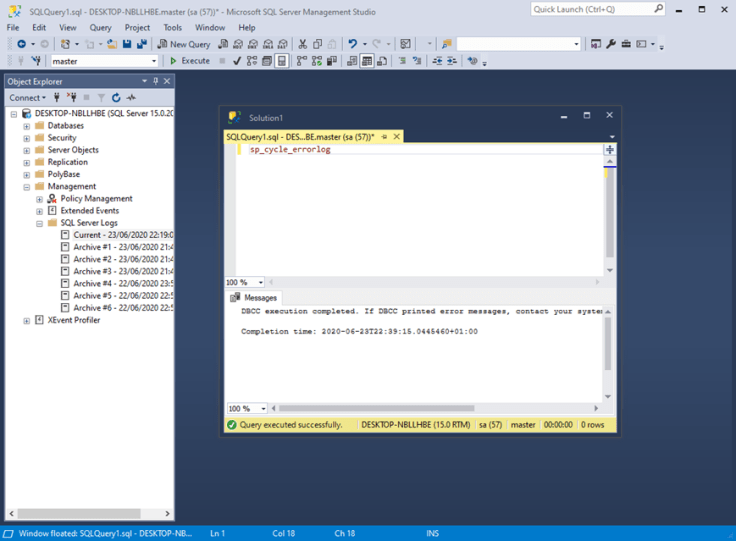
Task: Click the Undo arrow icon
Action: tap(352, 44)
